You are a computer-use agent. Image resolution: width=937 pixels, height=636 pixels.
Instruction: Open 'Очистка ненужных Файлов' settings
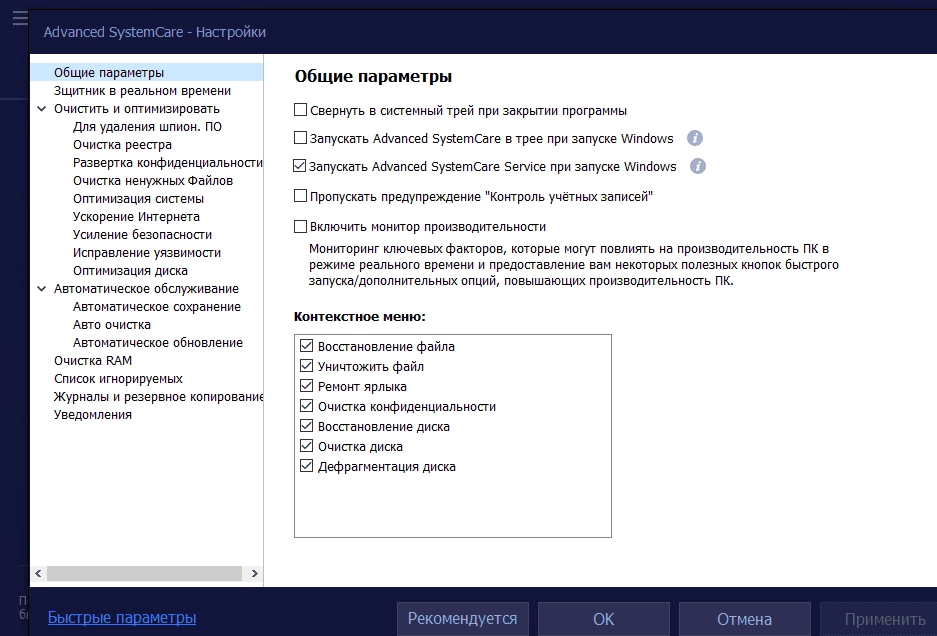152,181
